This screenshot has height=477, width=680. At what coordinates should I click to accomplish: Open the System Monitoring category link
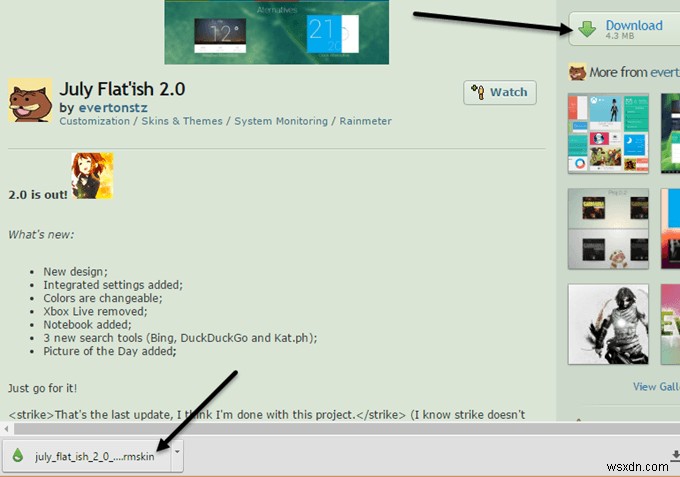tap(281, 121)
